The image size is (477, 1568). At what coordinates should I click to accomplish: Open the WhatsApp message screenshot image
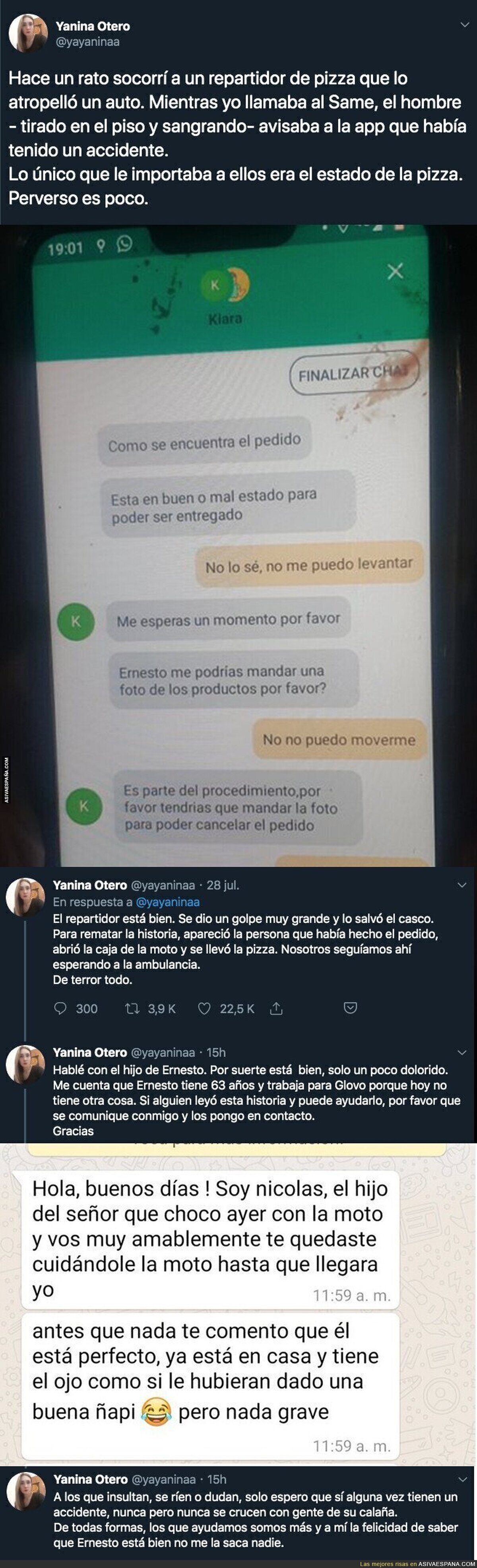238,1305
